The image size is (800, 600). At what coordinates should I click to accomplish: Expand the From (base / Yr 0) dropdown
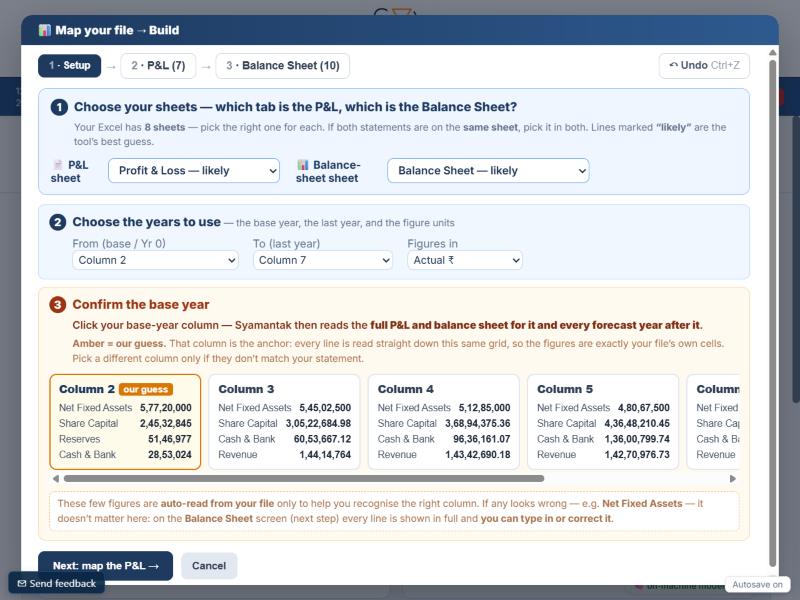[155, 260]
